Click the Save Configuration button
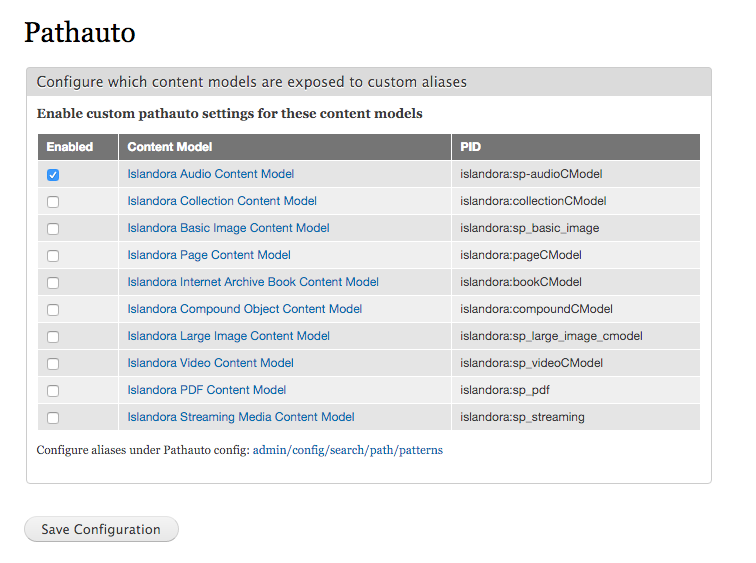The image size is (756, 563). (x=101, y=529)
